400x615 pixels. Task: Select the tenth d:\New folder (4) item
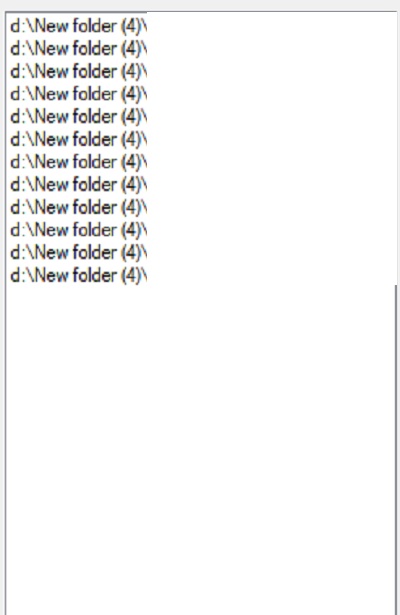pos(78,230)
